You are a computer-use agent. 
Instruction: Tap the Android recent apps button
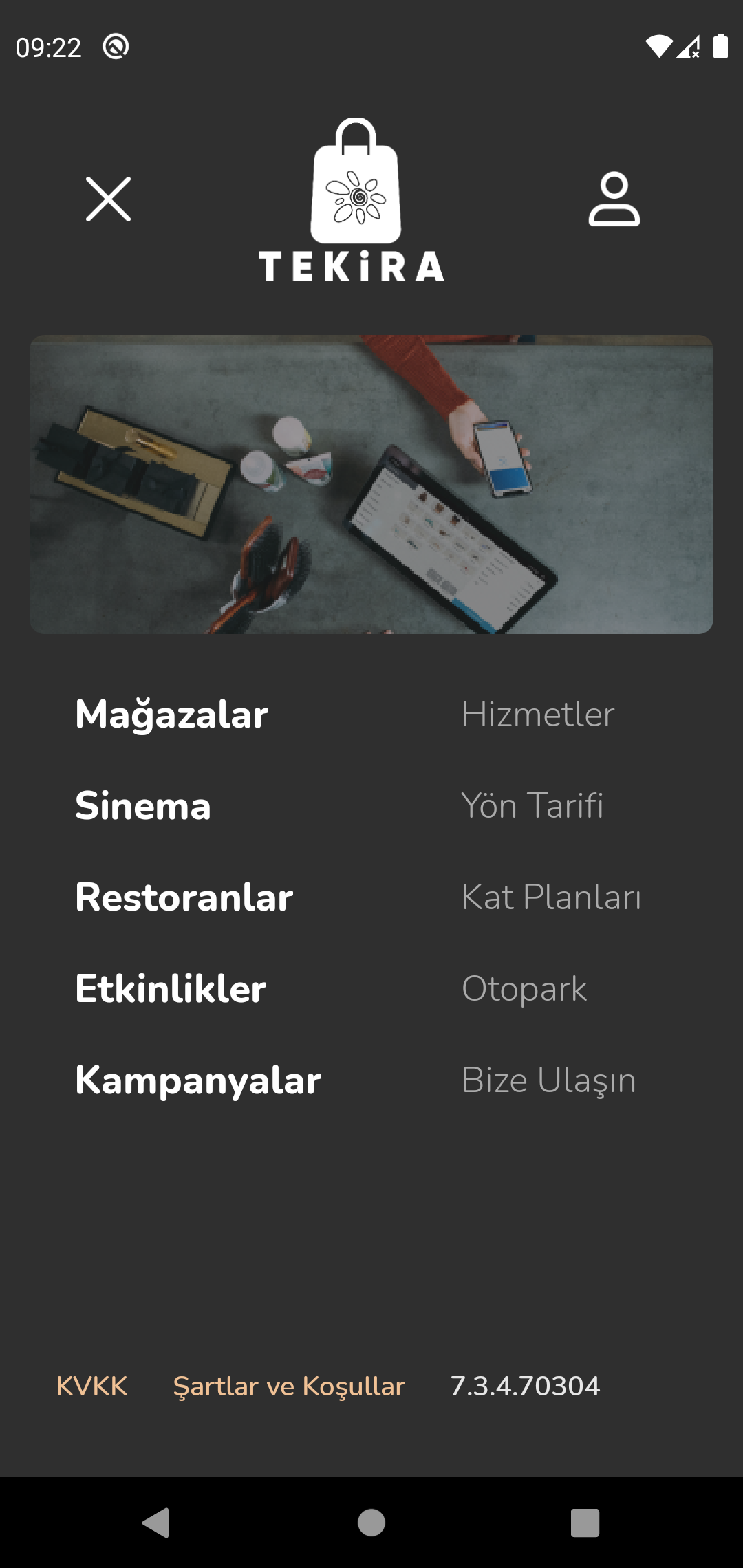[585, 1523]
